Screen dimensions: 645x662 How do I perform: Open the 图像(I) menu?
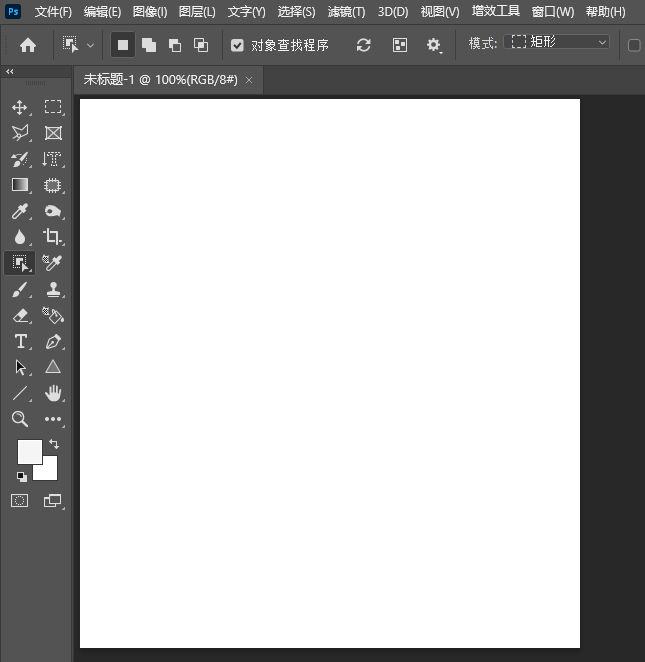pos(150,11)
